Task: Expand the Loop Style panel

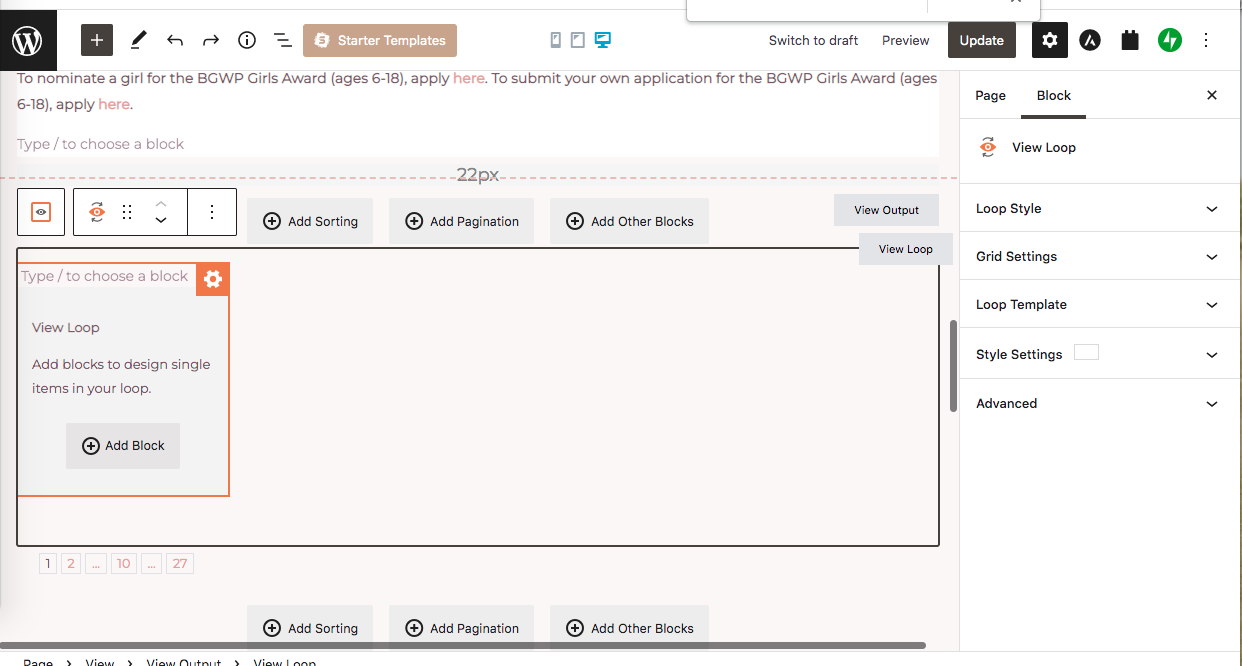Action: [1100, 209]
